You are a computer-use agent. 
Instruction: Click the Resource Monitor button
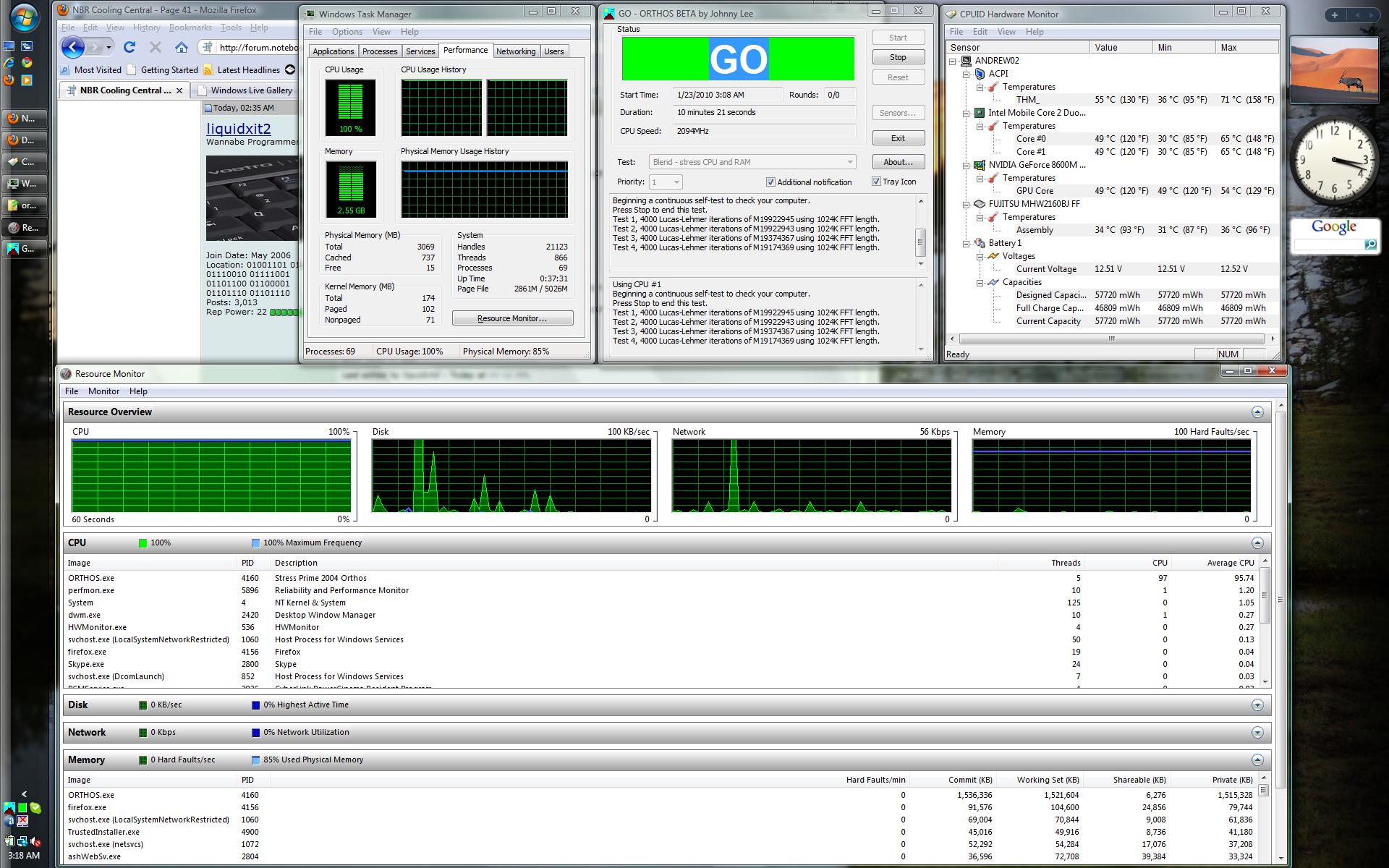(512, 318)
